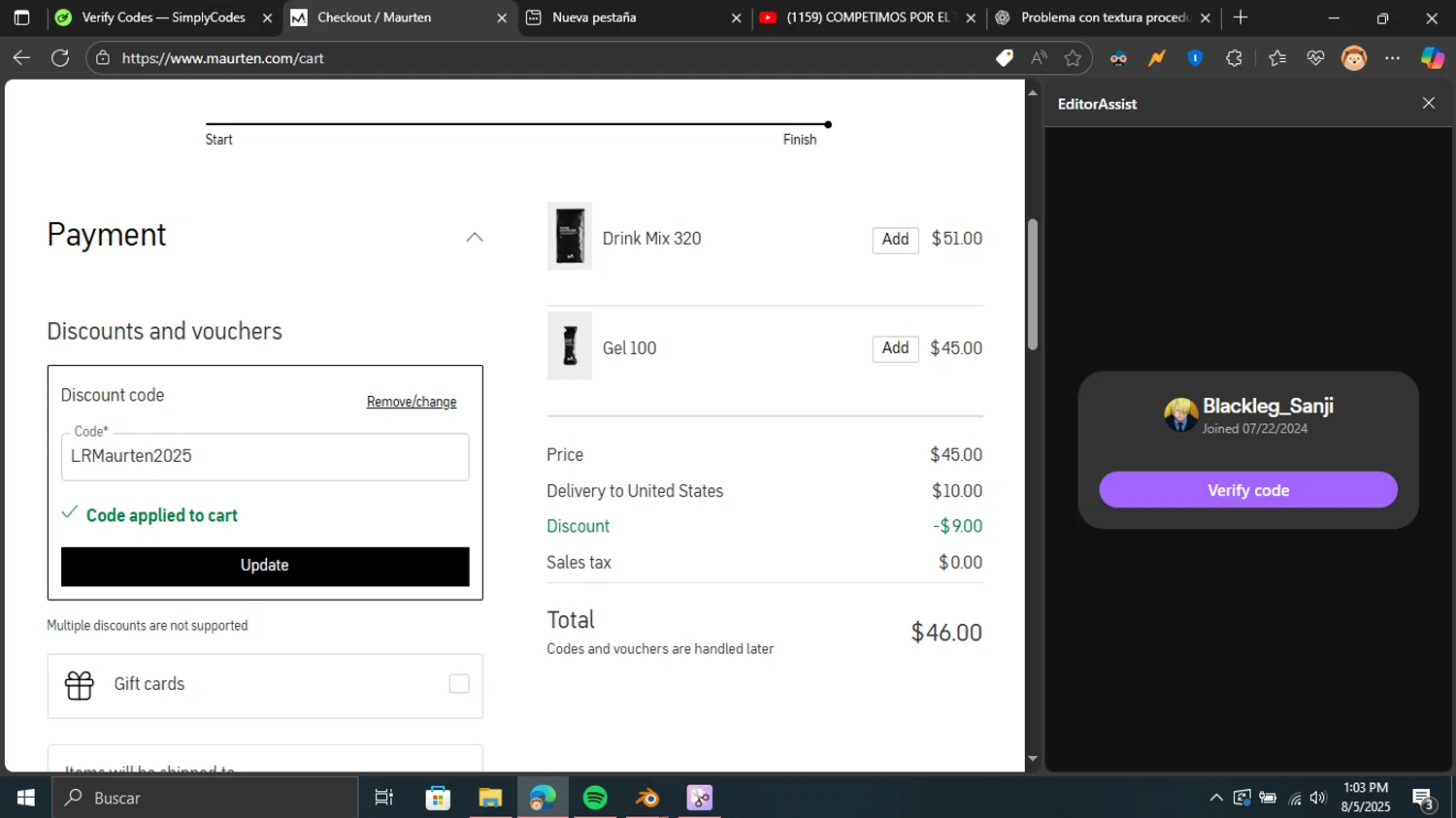1456x818 pixels.
Task: Click the Windows Buscar search box
Action: click(x=205, y=798)
